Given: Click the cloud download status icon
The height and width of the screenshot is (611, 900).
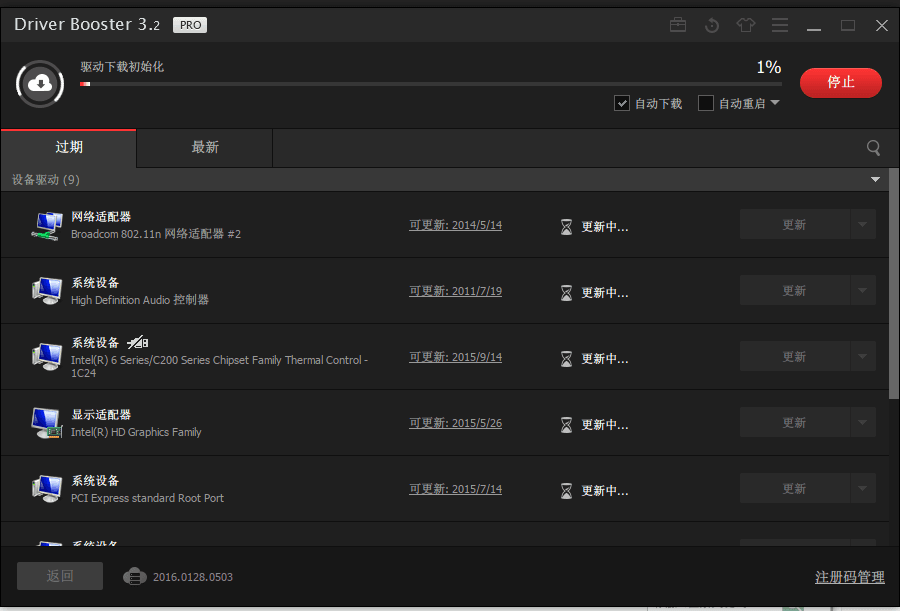Looking at the screenshot, I should (x=40, y=84).
